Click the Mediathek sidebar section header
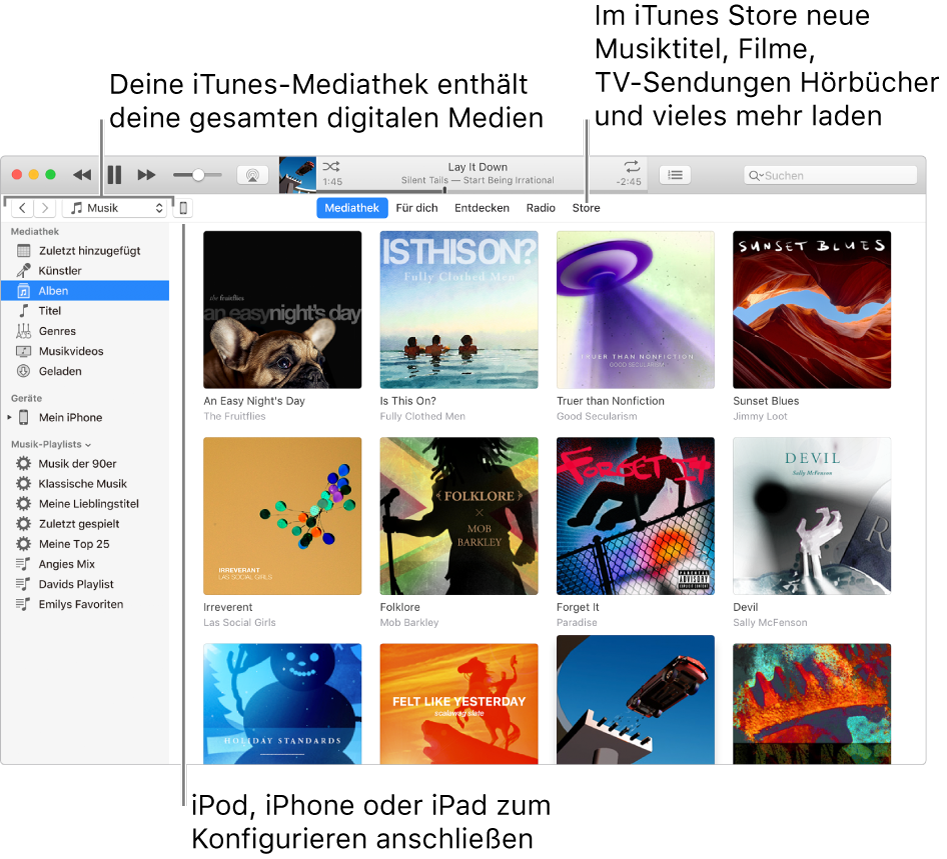 [35, 231]
